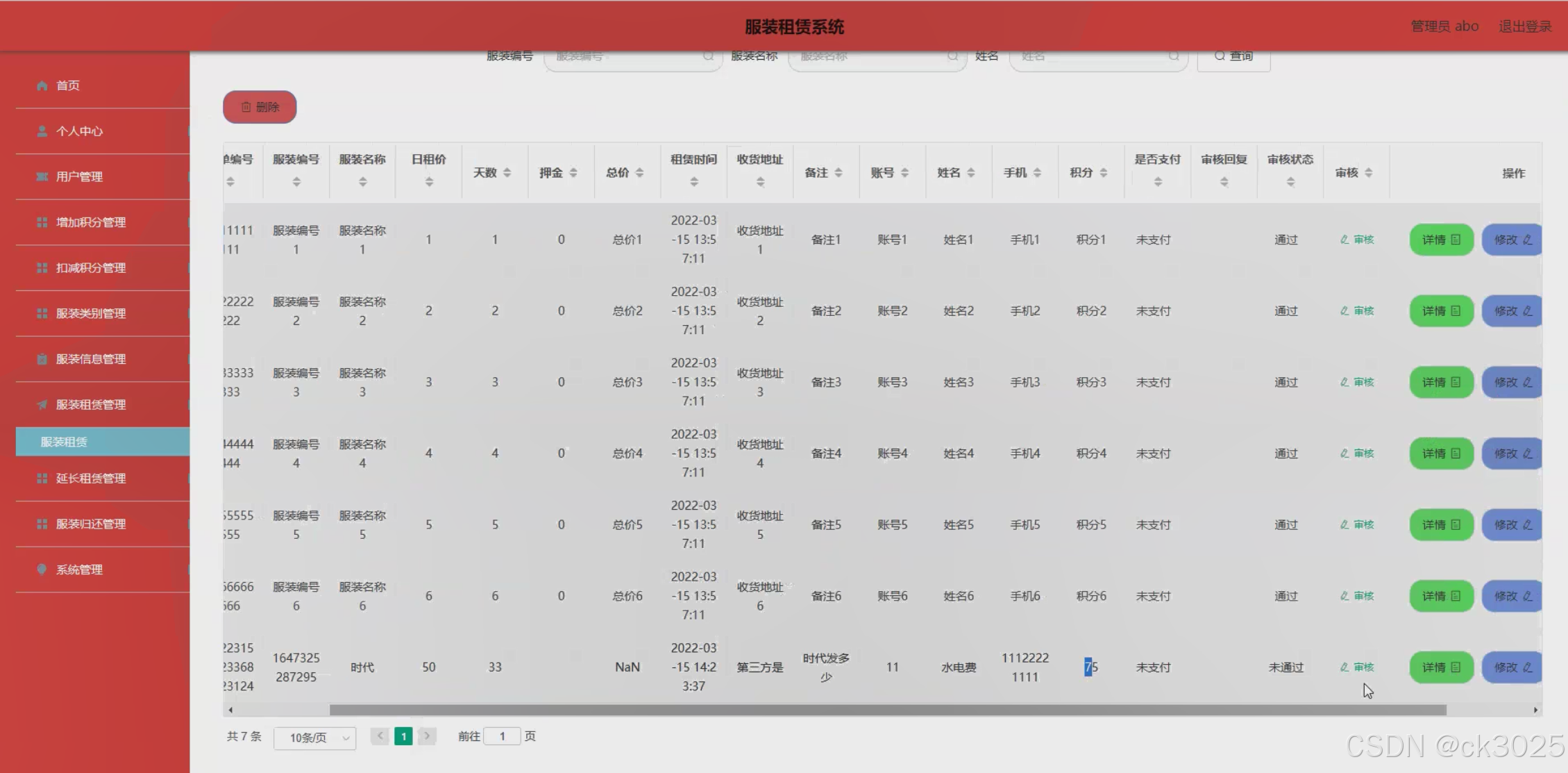Click the person icon beside 个人中心
The height and width of the screenshot is (773, 1568).
tap(42, 131)
